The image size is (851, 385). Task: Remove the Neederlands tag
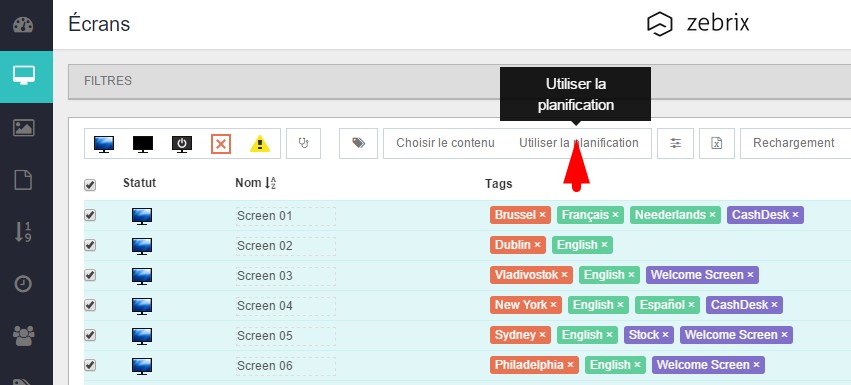click(712, 215)
